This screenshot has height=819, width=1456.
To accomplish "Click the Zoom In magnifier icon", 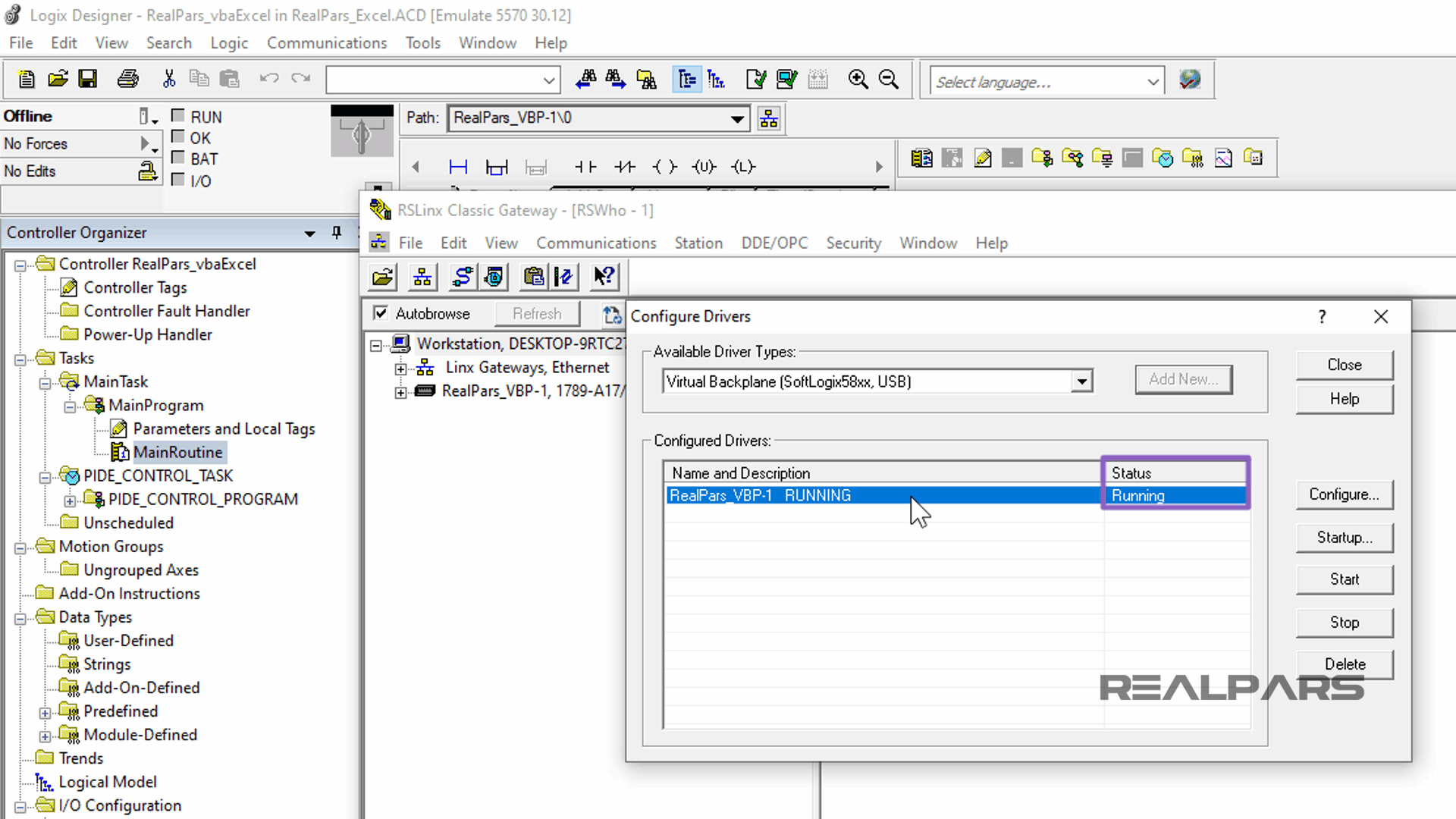I will coord(858,79).
